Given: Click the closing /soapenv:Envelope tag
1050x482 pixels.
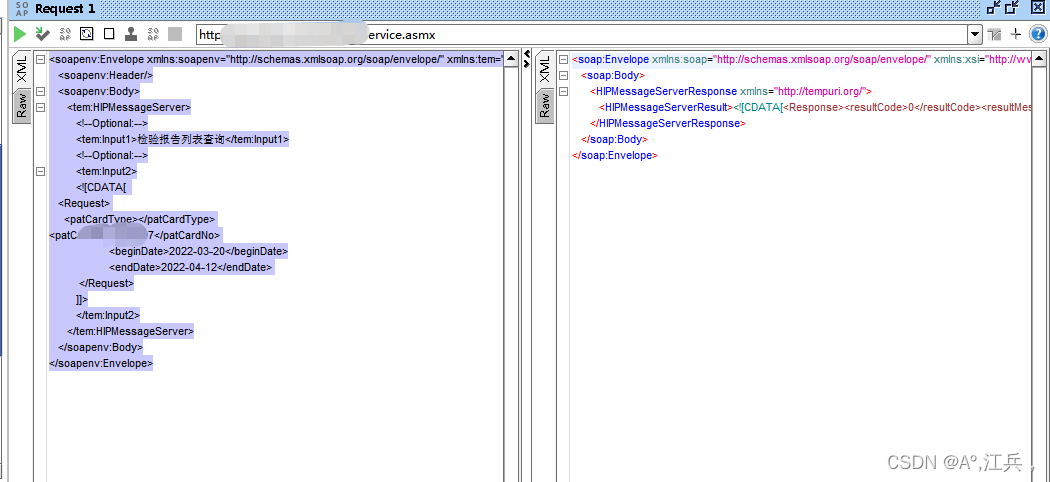Looking at the screenshot, I should [x=101, y=364].
